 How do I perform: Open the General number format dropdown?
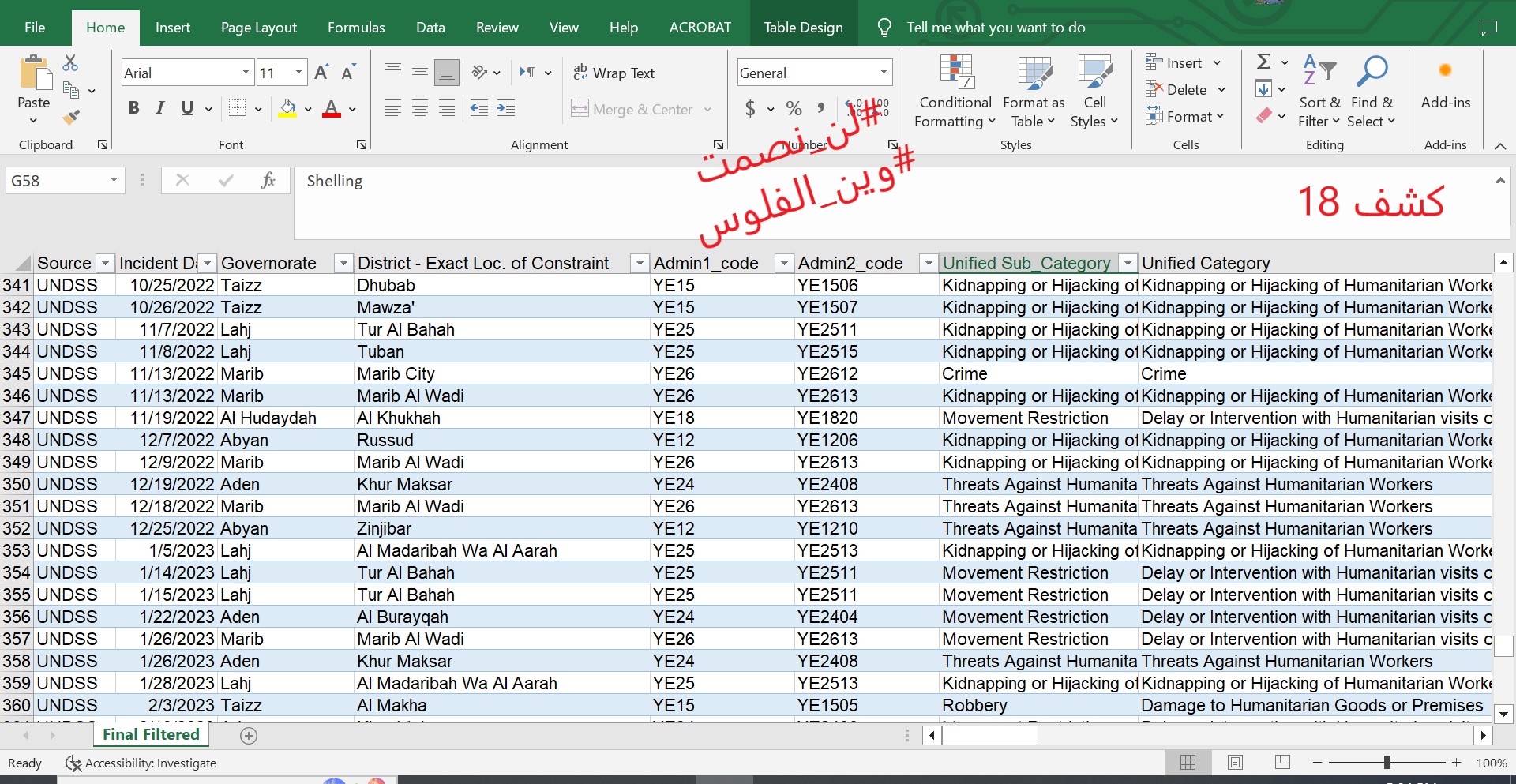[x=884, y=73]
